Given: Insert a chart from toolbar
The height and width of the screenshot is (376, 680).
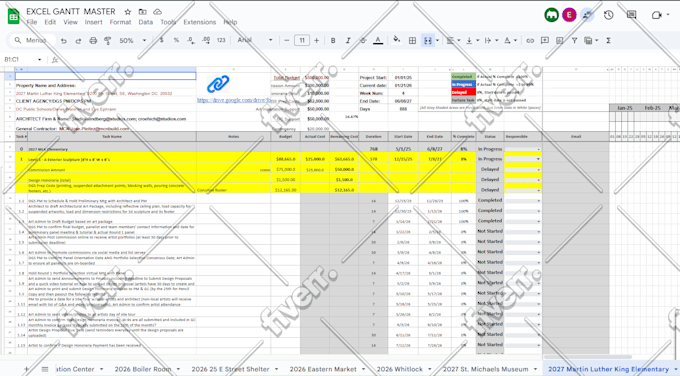Looking at the screenshot, I should [559, 40].
